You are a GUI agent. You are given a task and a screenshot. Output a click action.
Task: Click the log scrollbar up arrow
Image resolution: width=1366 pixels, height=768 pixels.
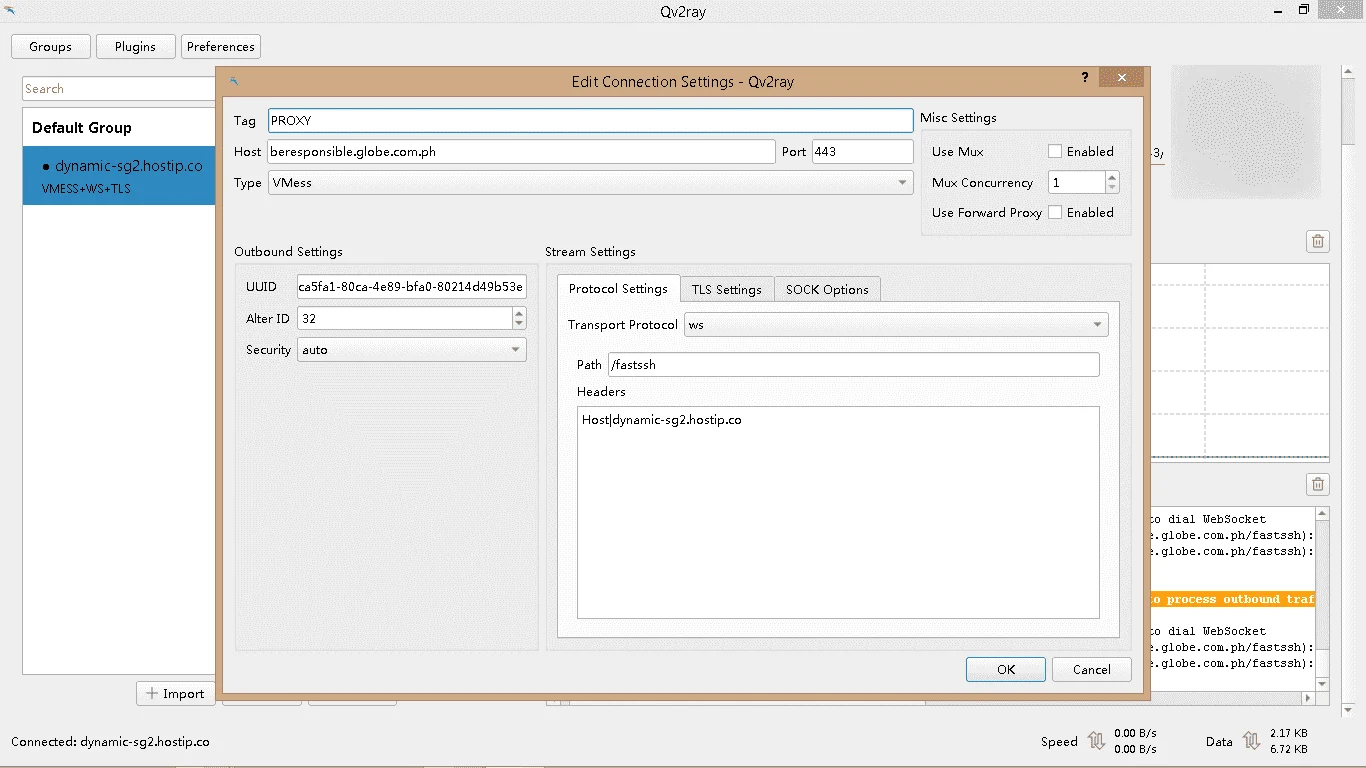(1322, 514)
